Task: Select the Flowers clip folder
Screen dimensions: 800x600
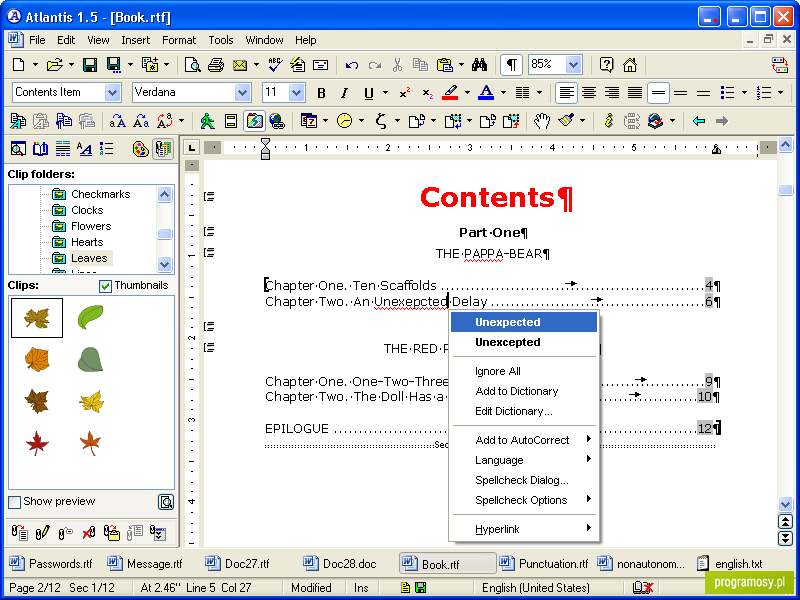Action: pyautogui.click(x=91, y=226)
